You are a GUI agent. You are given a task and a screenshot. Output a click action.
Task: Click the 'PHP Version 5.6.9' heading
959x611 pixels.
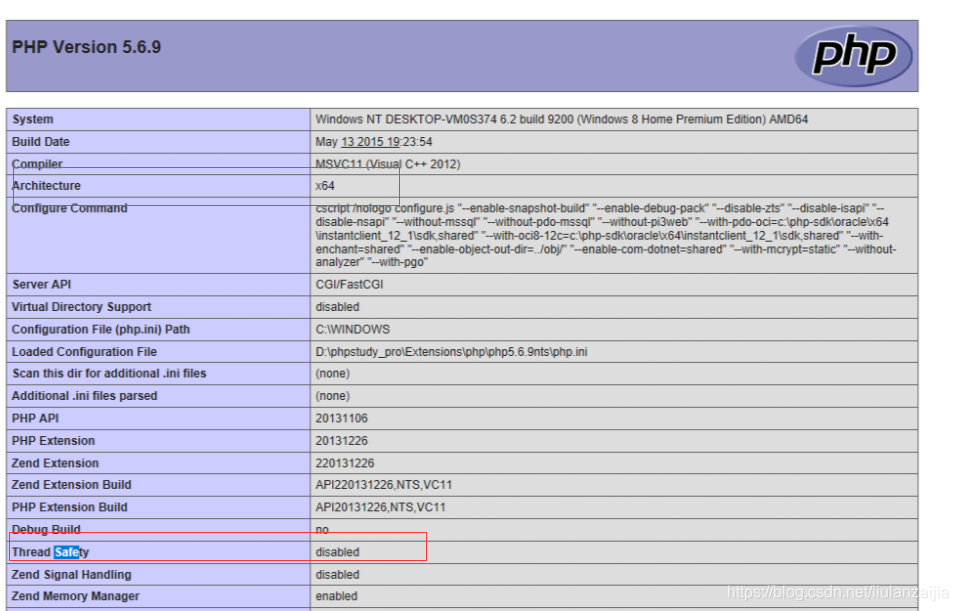pyautogui.click(x=86, y=47)
